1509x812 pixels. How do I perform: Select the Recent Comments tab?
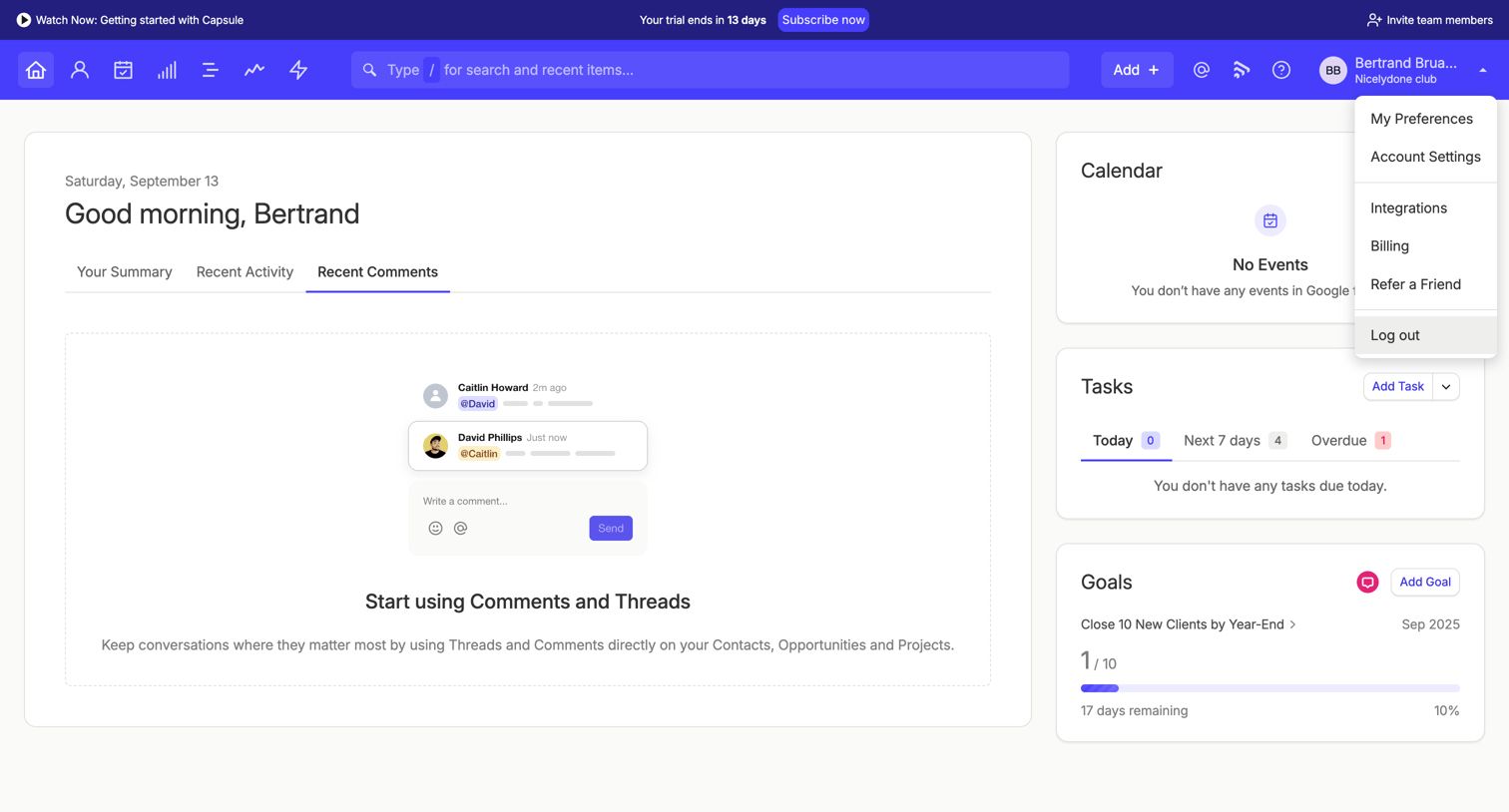pos(377,272)
